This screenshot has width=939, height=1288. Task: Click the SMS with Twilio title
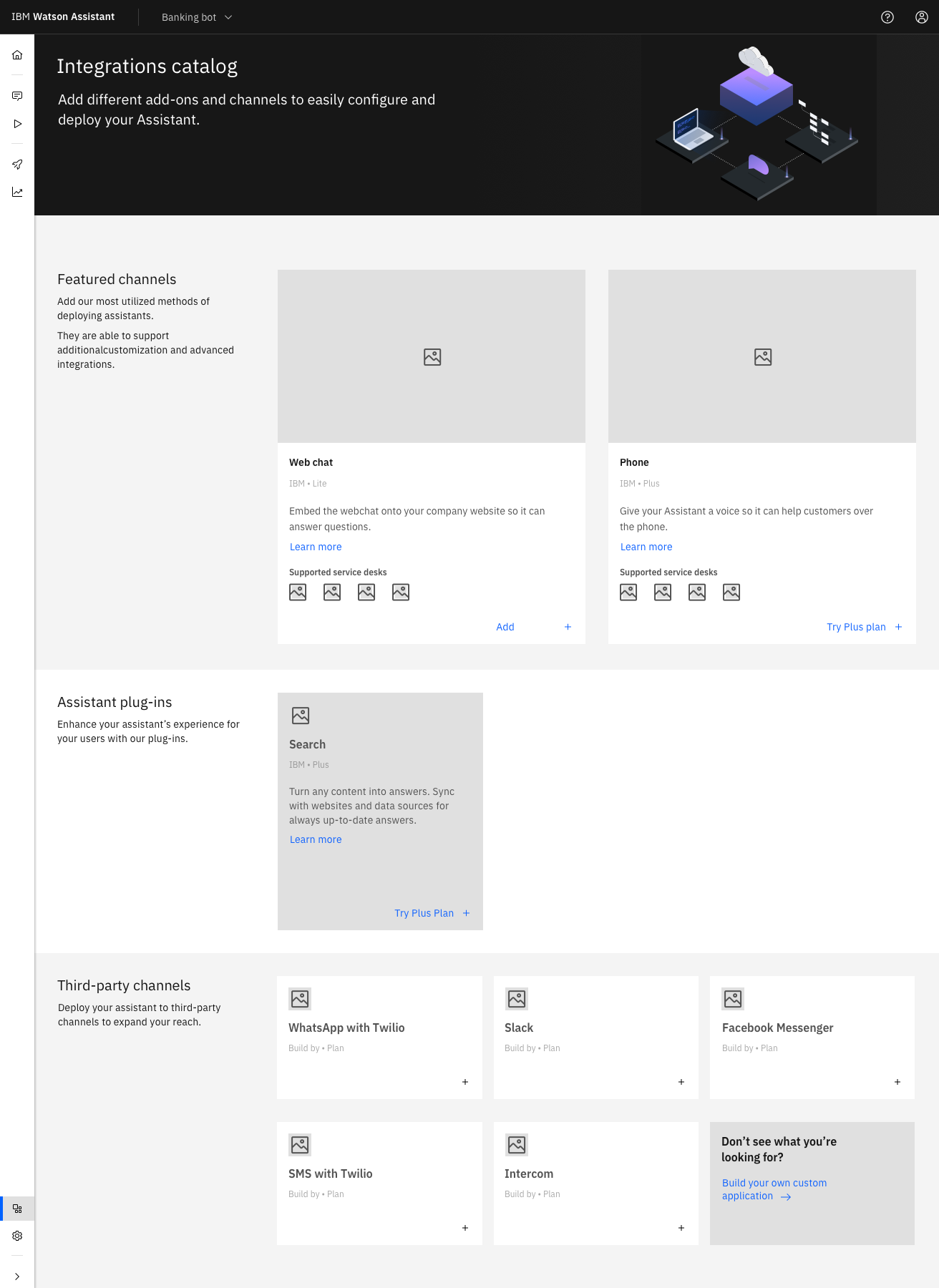(331, 1174)
